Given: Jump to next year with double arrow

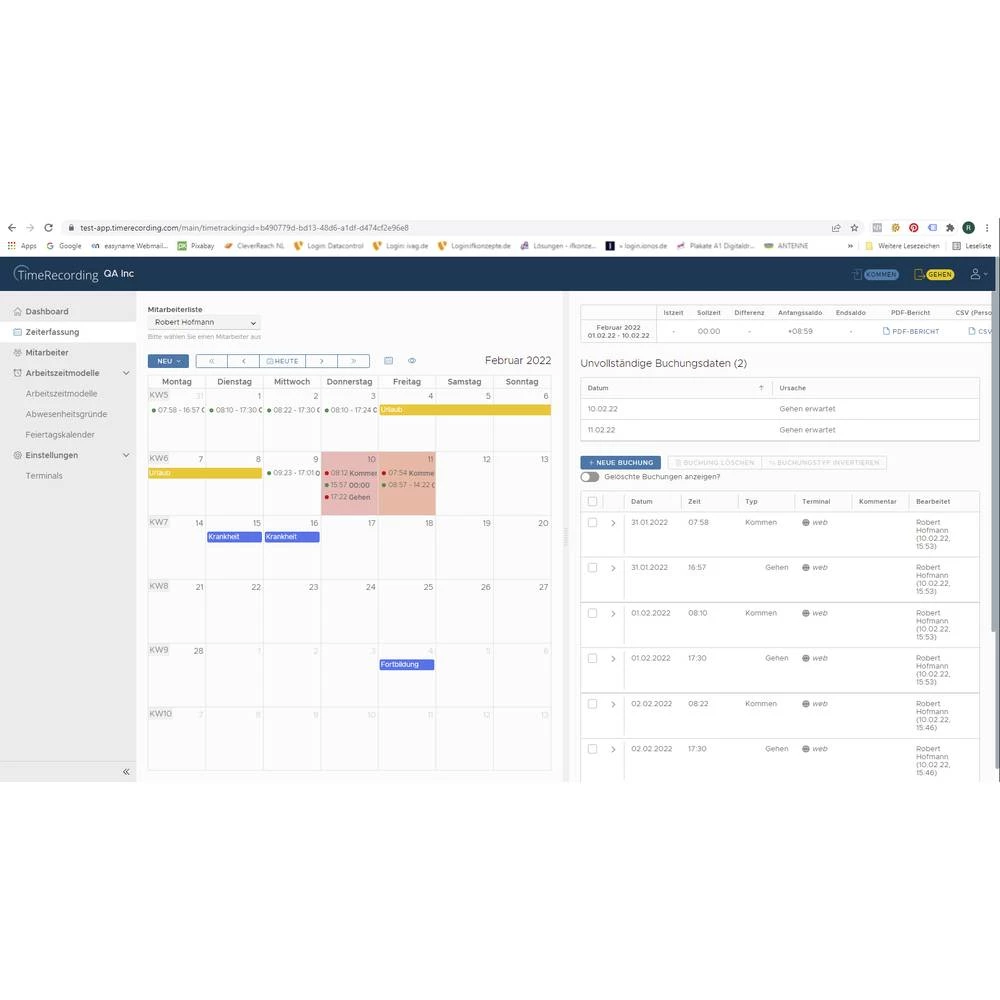Looking at the screenshot, I should [x=353, y=361].
